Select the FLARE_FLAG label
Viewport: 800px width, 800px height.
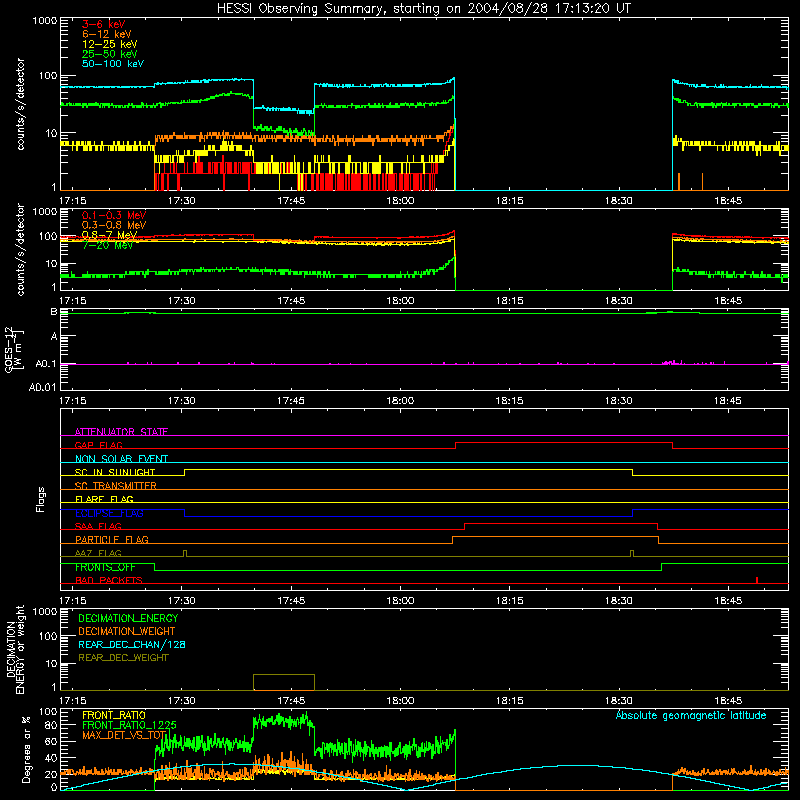(104, 499)
